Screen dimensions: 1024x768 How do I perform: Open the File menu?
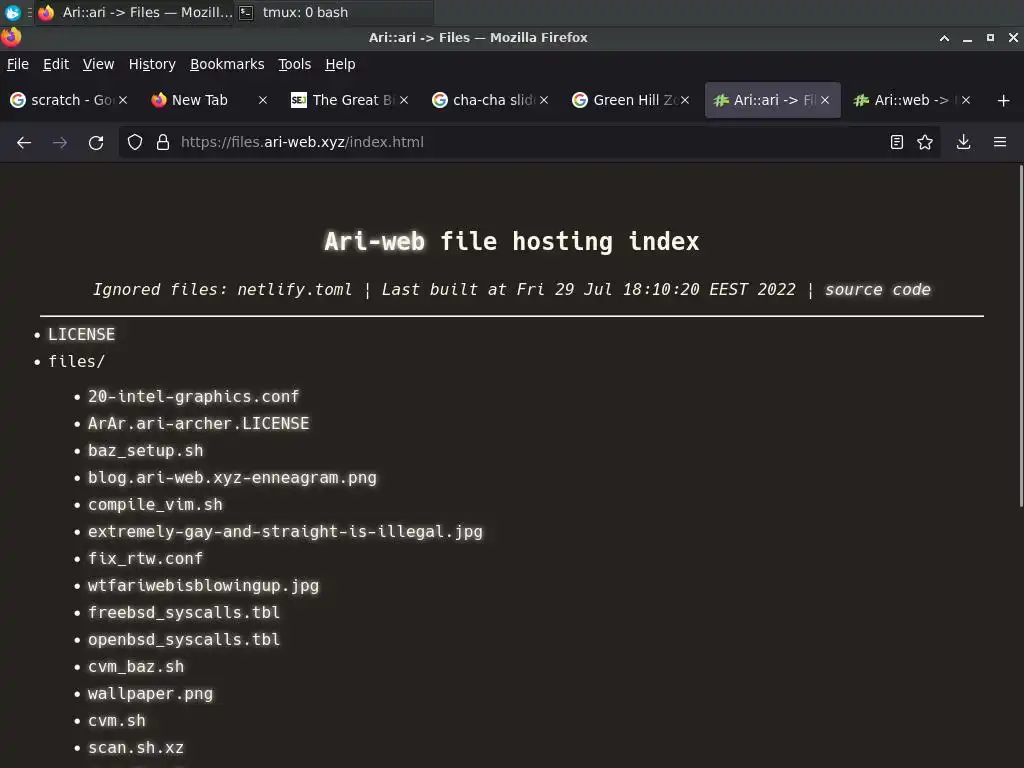pos(18,64)
